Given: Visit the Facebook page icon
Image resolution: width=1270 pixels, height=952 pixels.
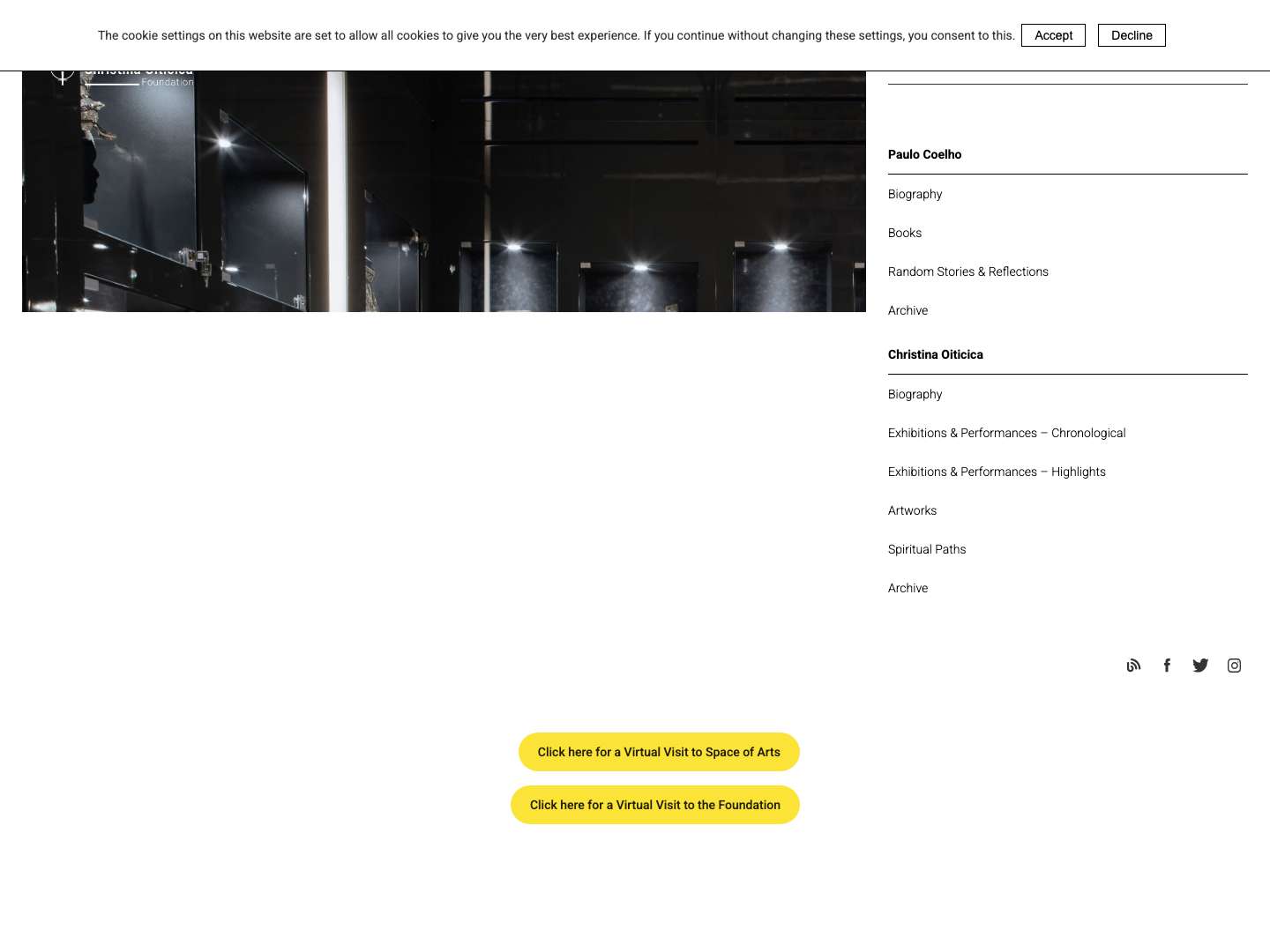Looking at the screenshot, I should (x=1167, y=666).
